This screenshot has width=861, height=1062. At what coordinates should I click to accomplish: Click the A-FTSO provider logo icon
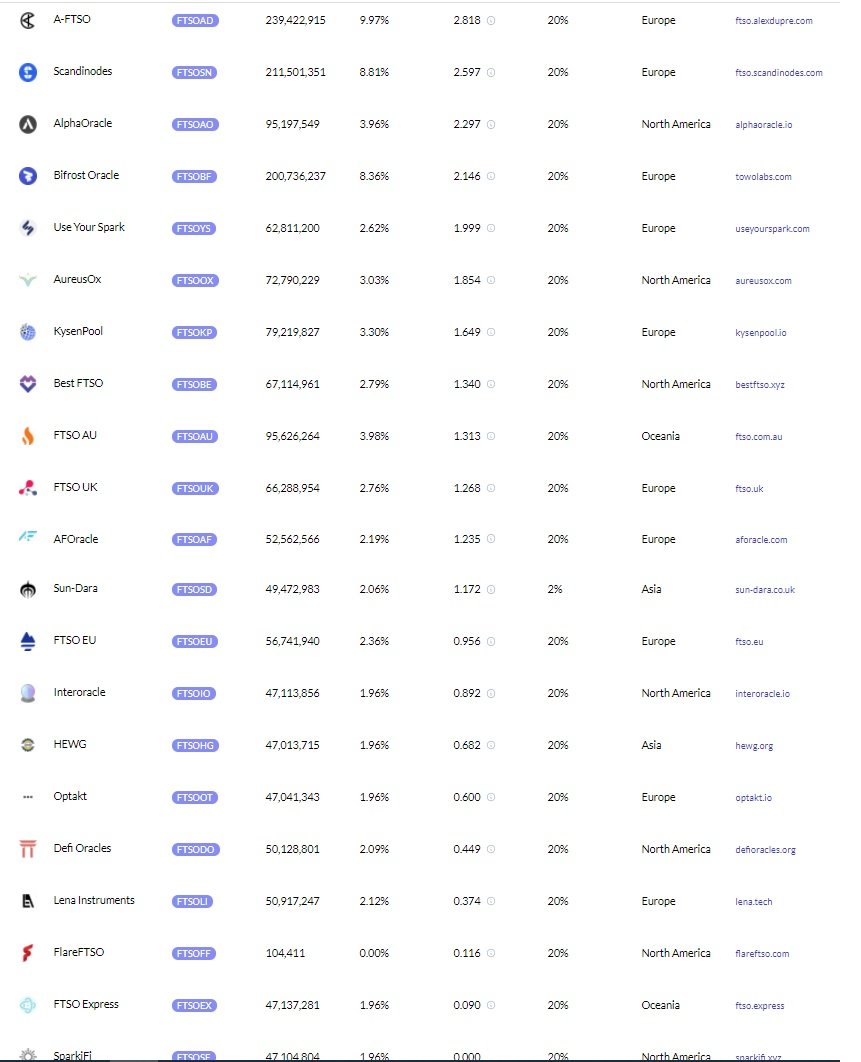[x=27, y=21]
